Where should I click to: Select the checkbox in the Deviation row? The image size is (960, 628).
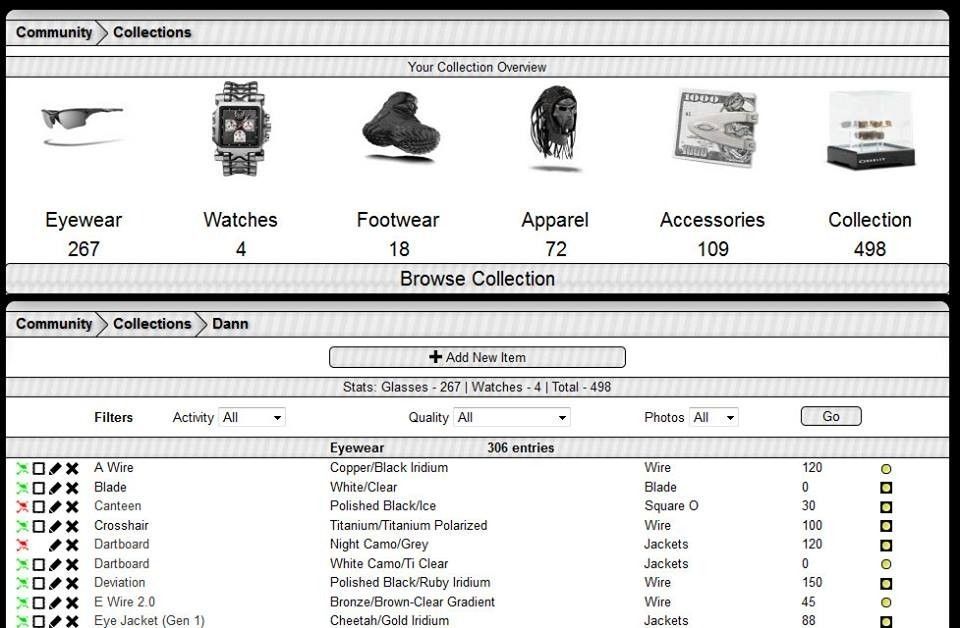point(39,583)
